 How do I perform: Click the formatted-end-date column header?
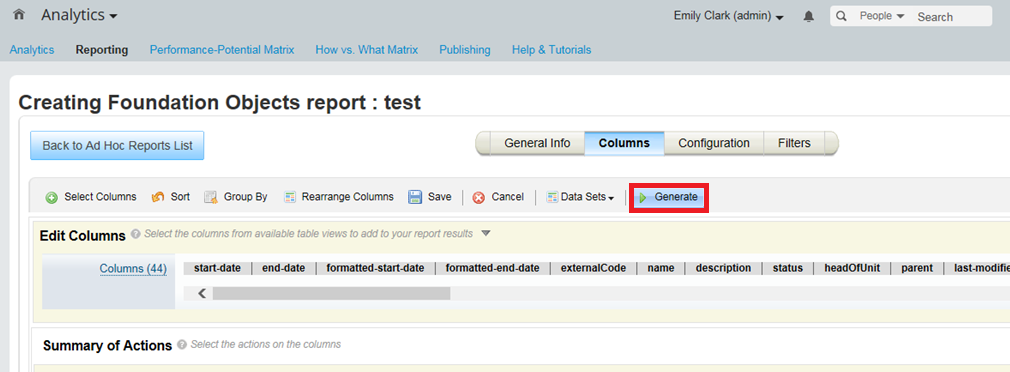(x=493, y=268)
